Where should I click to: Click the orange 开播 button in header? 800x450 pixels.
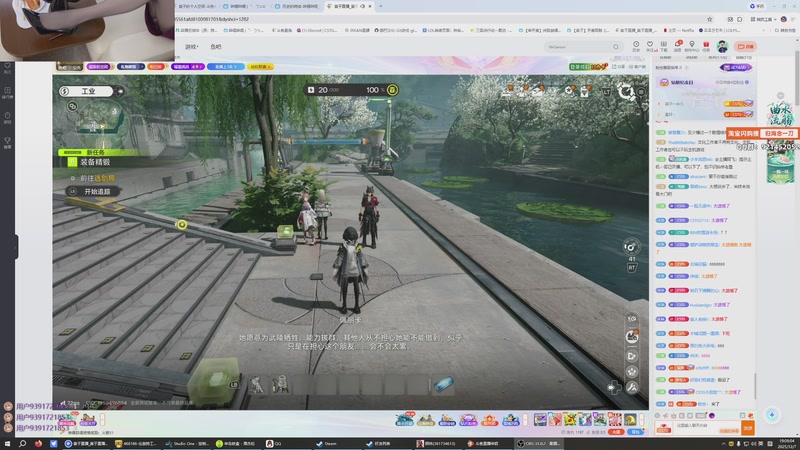pos(745,46)
